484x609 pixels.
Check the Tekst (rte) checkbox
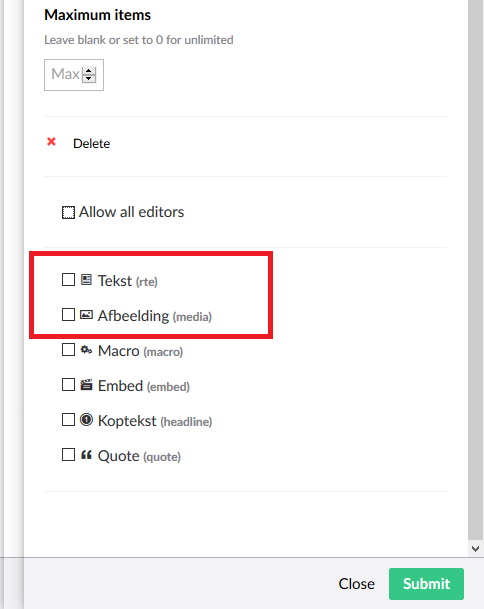68,280
